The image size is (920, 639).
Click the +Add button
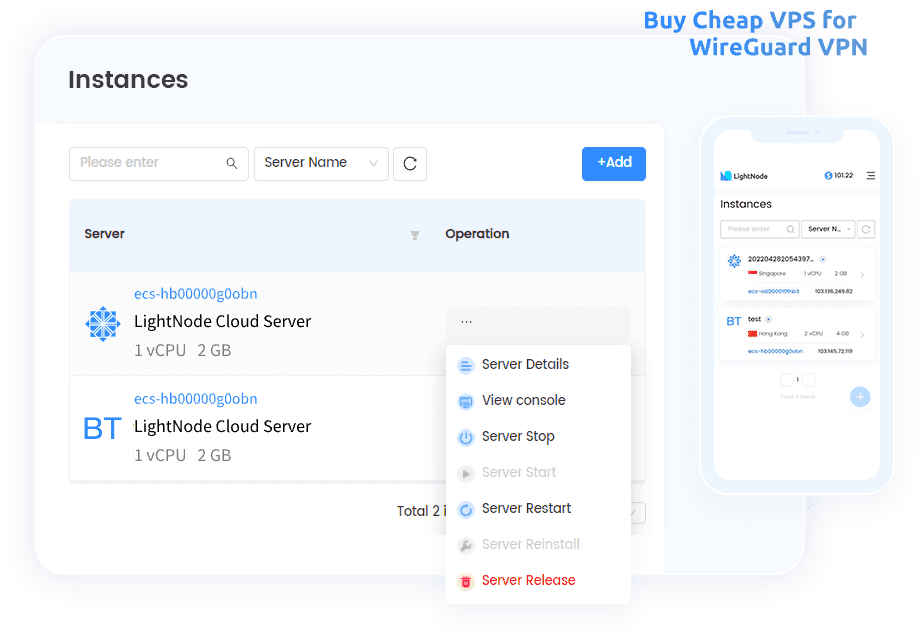point(614,164)
